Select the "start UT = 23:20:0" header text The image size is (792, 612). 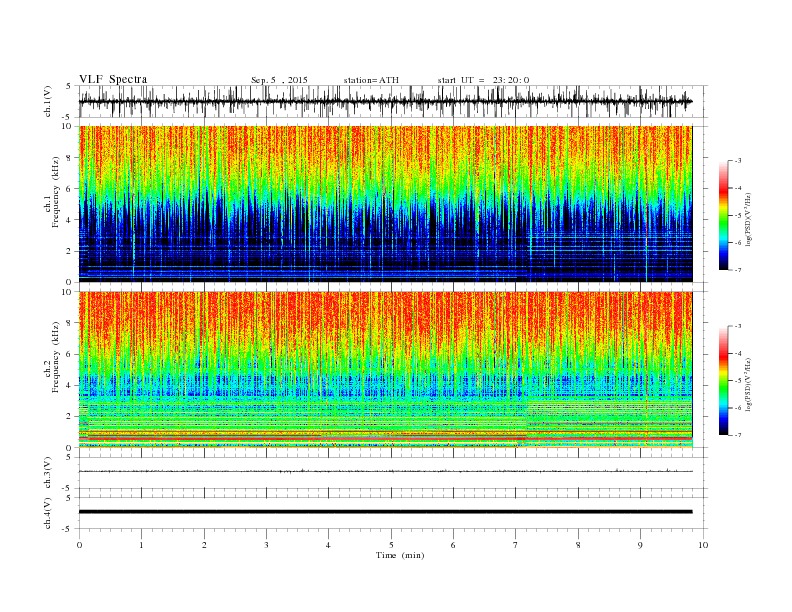click(483, 80)
